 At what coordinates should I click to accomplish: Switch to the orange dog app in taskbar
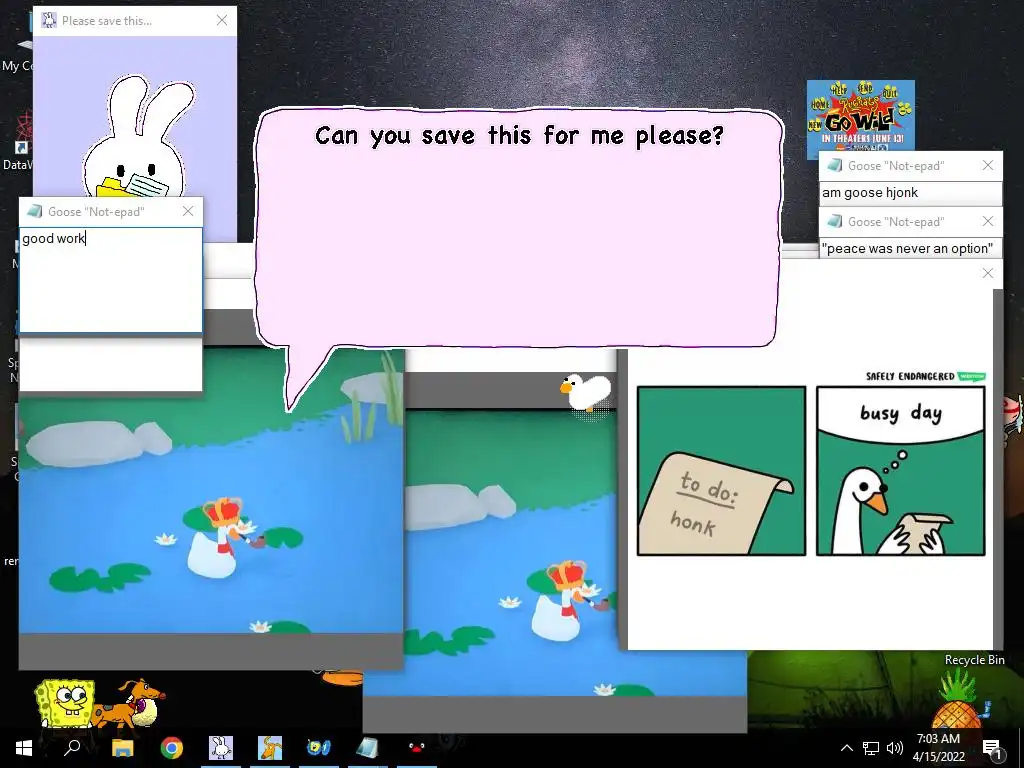tap(270, 748)
